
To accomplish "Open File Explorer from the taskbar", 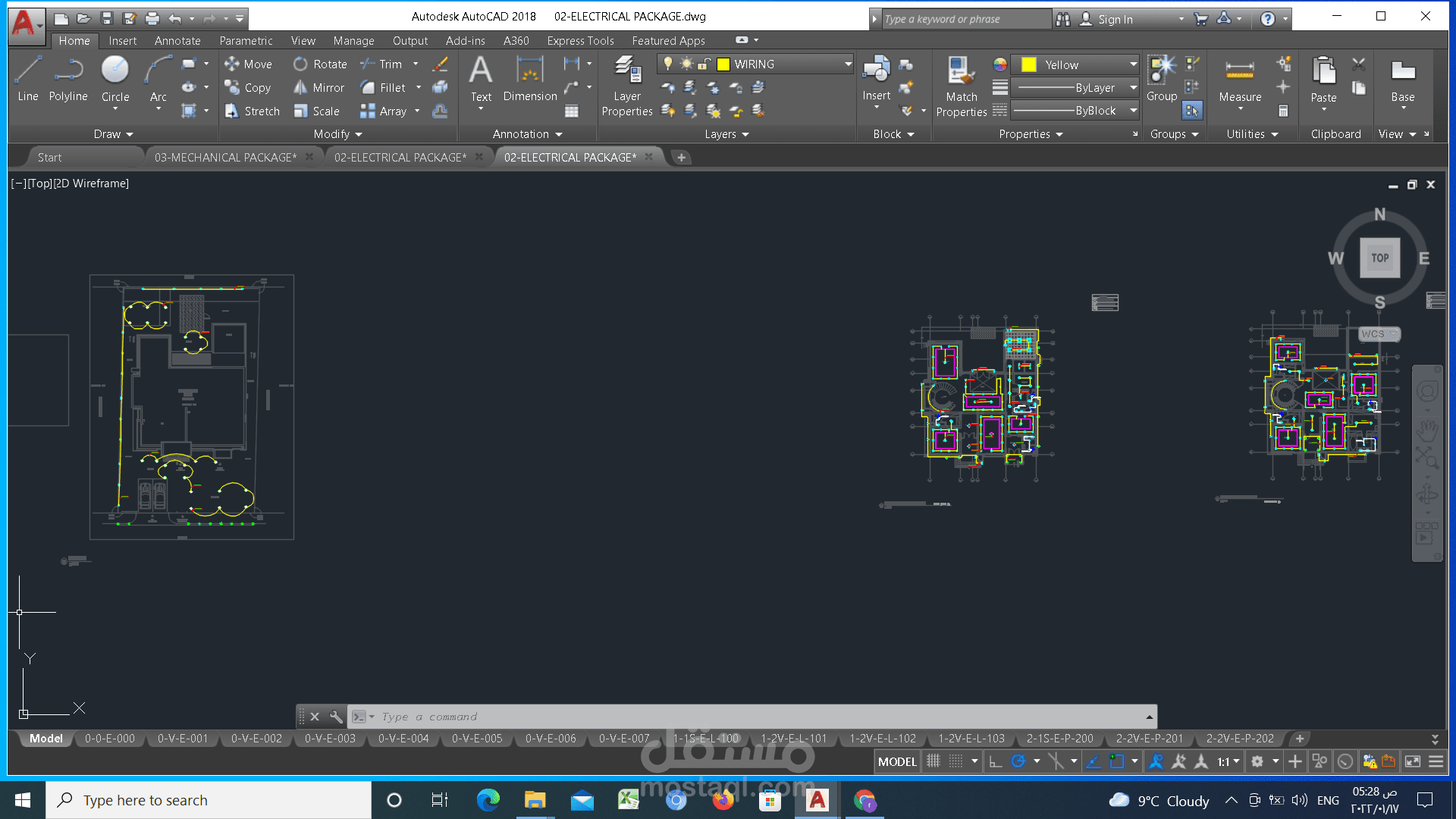I will point(535,800).
